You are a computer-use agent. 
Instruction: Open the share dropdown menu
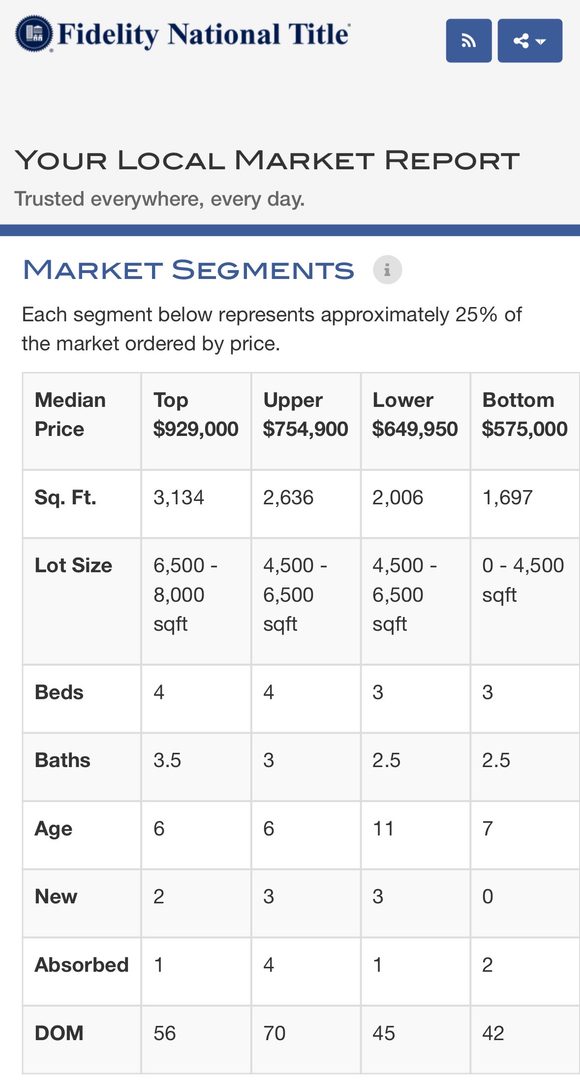point(530,41)
